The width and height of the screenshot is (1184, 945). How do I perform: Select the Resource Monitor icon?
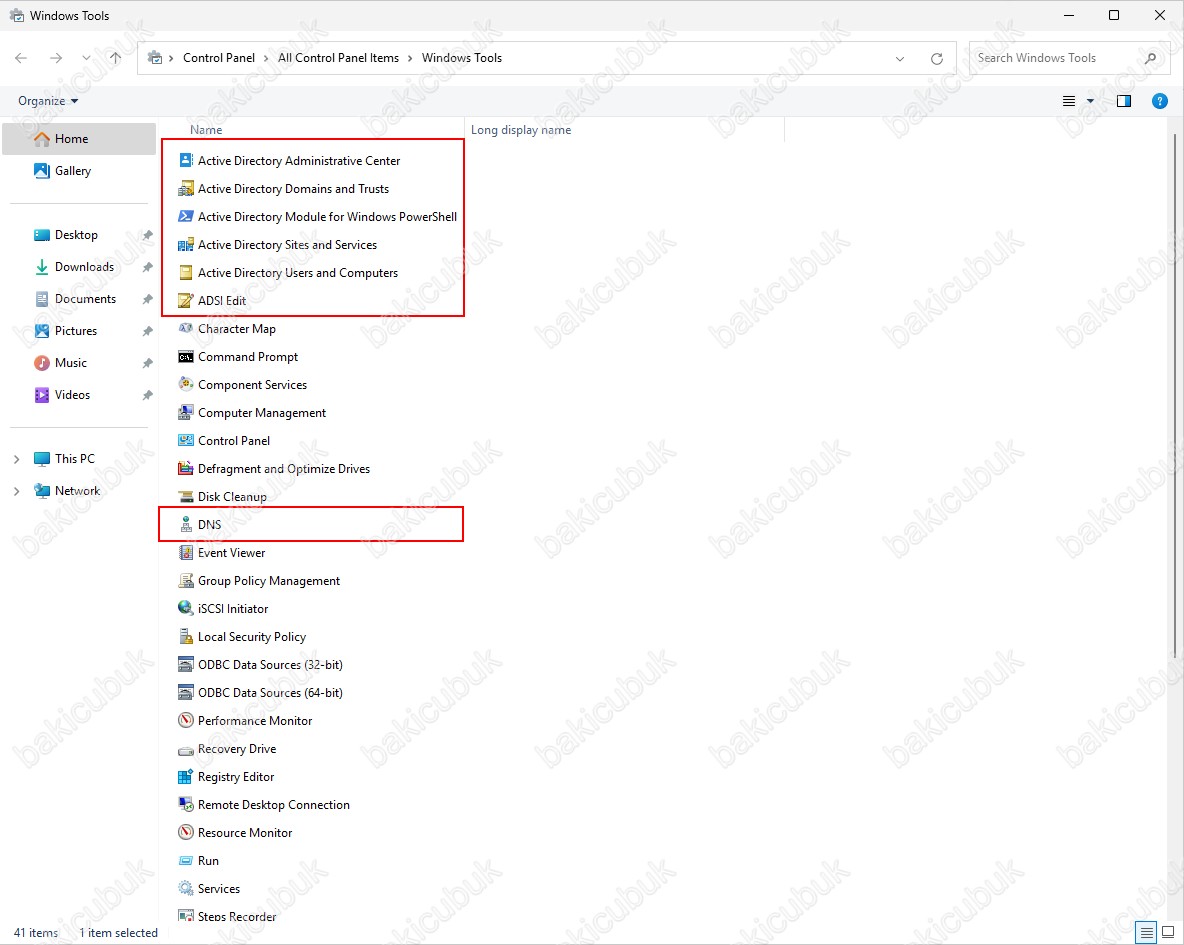tap(186, 832)
